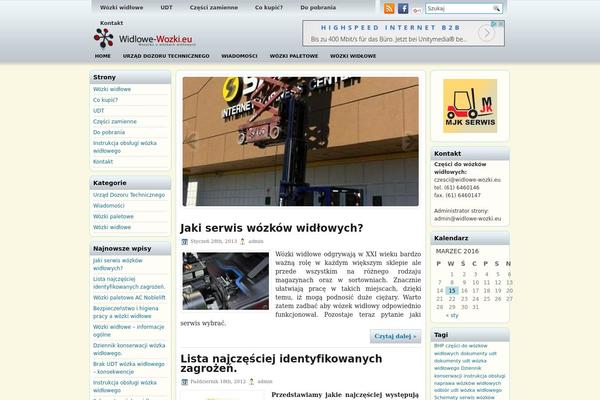Open recent post Lista najczęściej identyfikowanych zagrożeń
Viewport: 600px width, 400px height.
129,283
